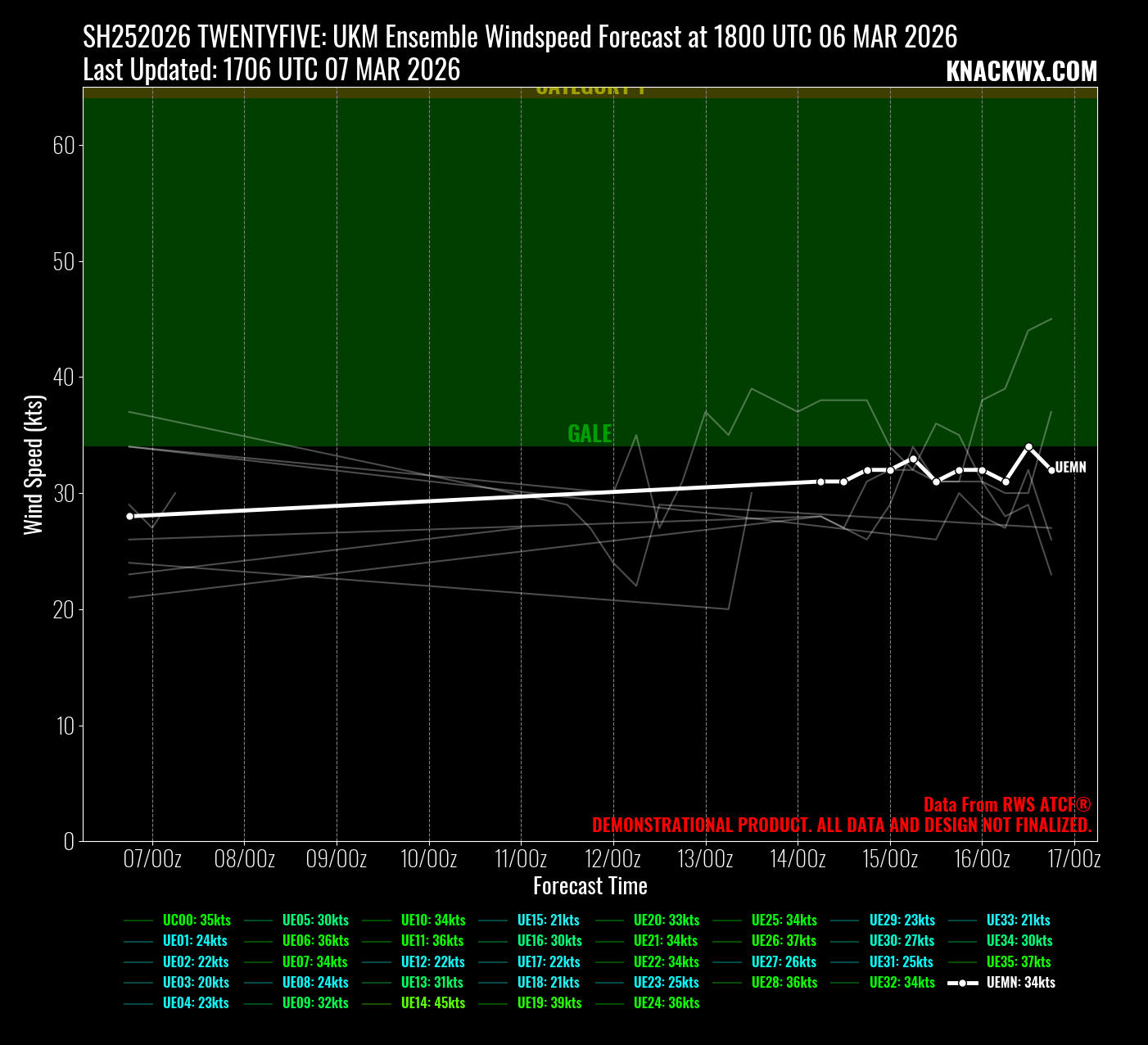The height and width of the screenshot is (1045, 1148).
Task: Click the UE29: 23kts legend entry
Action: [x=902, y=920]
